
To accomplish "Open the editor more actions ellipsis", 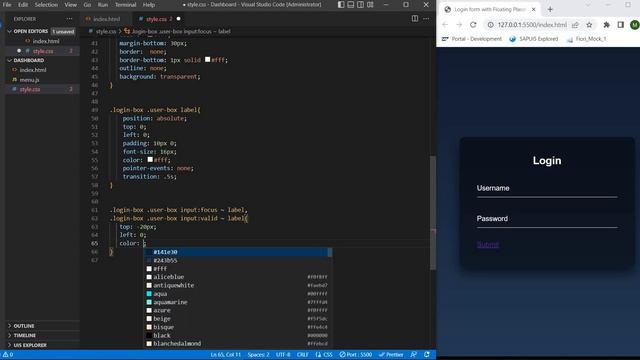I will 426,18.
